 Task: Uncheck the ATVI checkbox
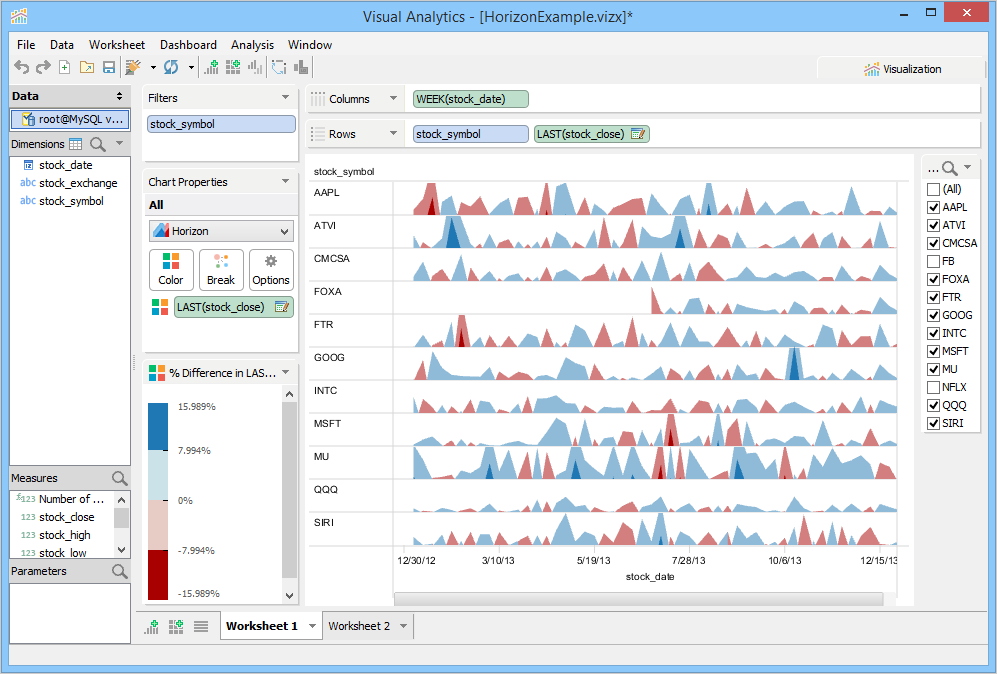tap(933, 225)
